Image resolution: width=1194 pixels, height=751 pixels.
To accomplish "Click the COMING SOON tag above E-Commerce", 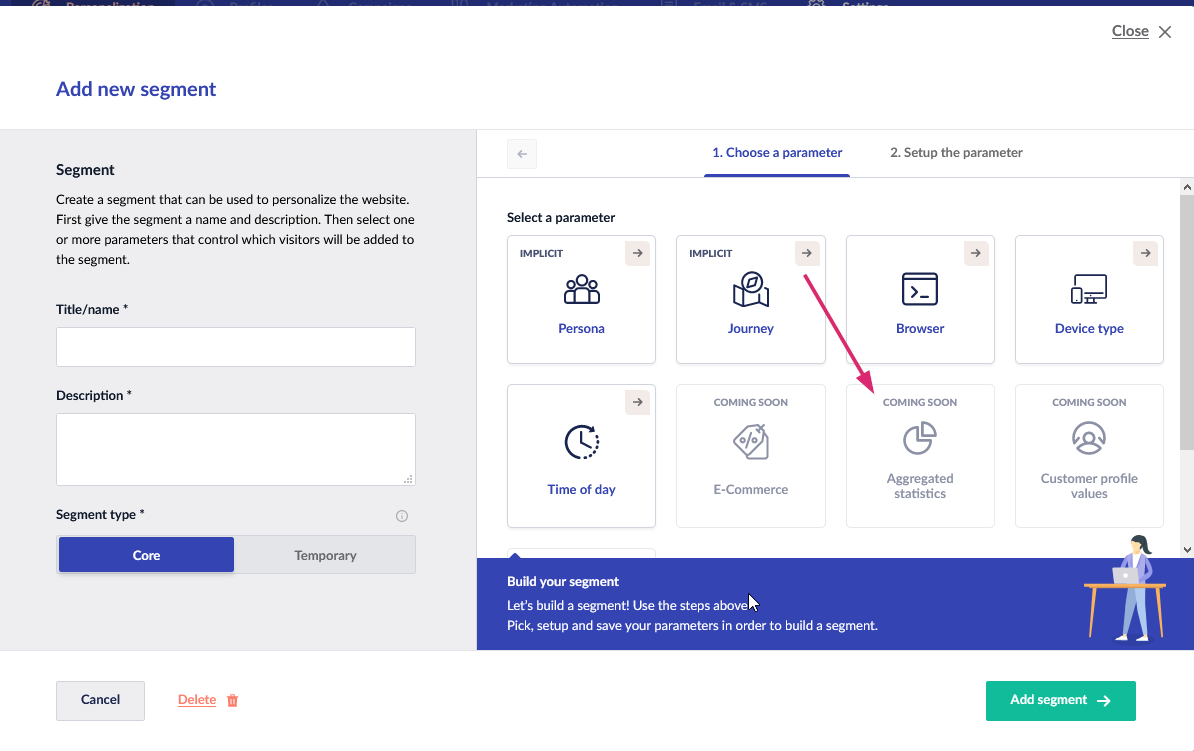I will tap(751, 402).
